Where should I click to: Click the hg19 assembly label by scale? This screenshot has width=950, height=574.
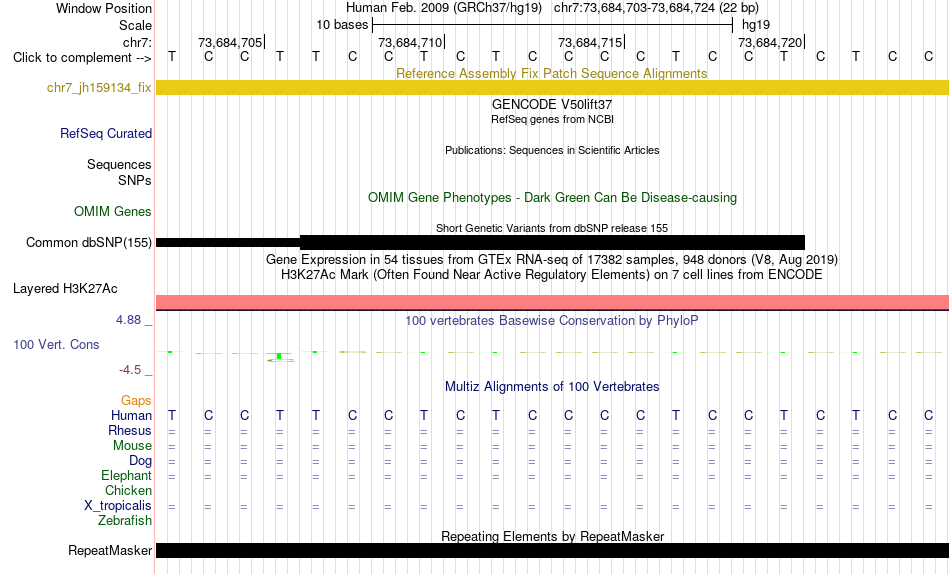pyautogui.click(x=756, y=25)
